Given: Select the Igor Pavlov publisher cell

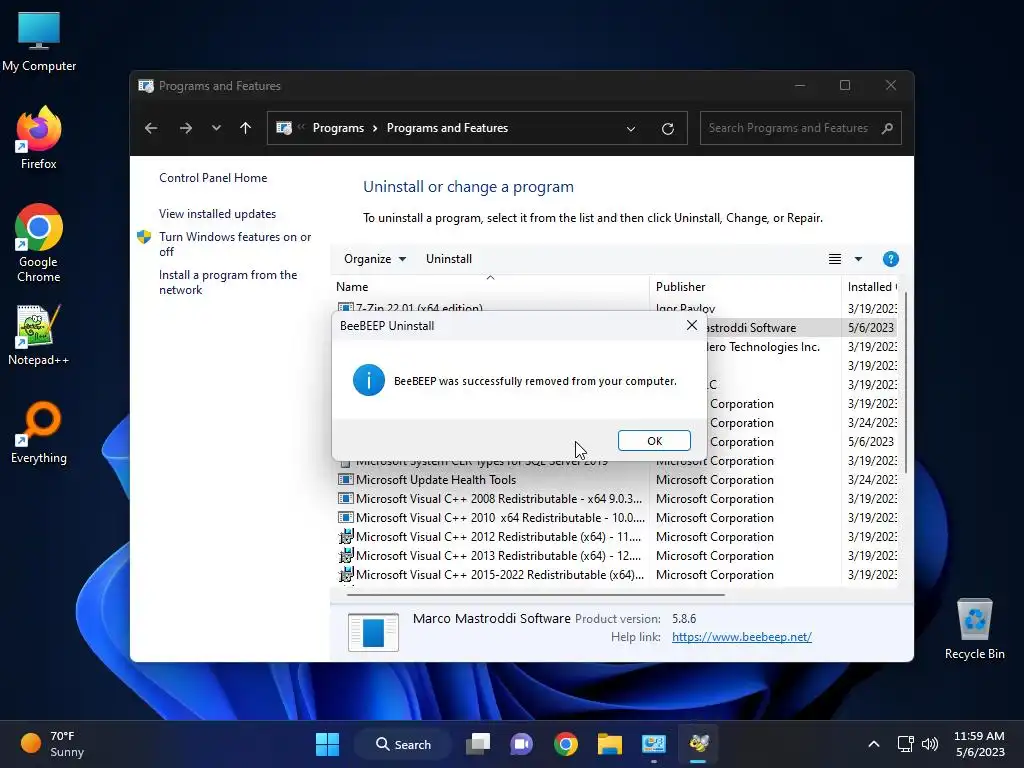Looking at the screenshot, I should click(685, 308).
